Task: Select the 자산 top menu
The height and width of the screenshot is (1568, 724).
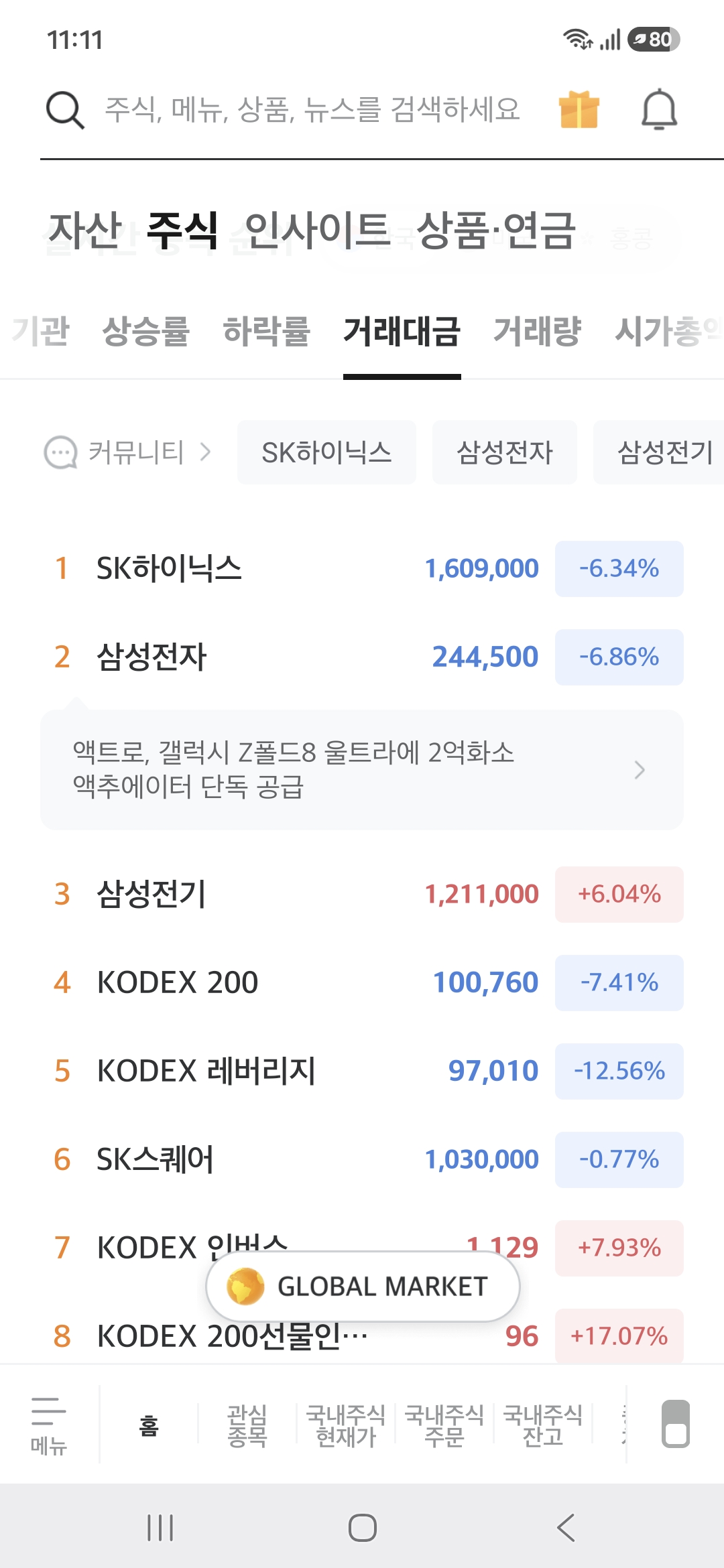Action: click(x=86, y=230)
